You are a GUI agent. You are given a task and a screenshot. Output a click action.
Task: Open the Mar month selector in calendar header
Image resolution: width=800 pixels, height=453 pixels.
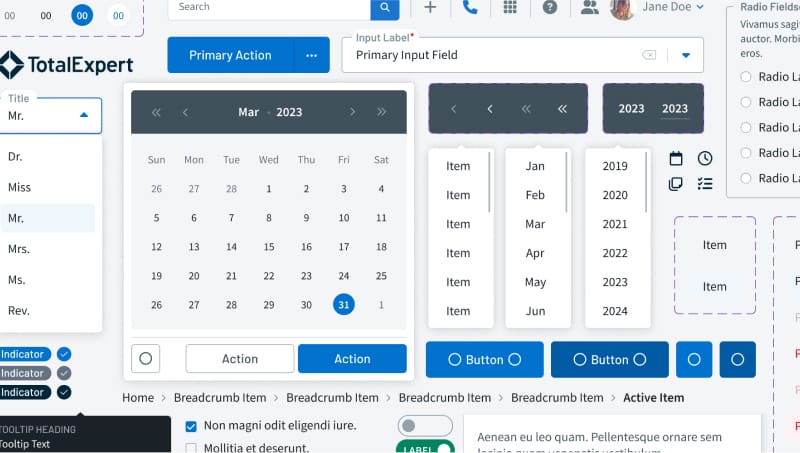(248, 112)
